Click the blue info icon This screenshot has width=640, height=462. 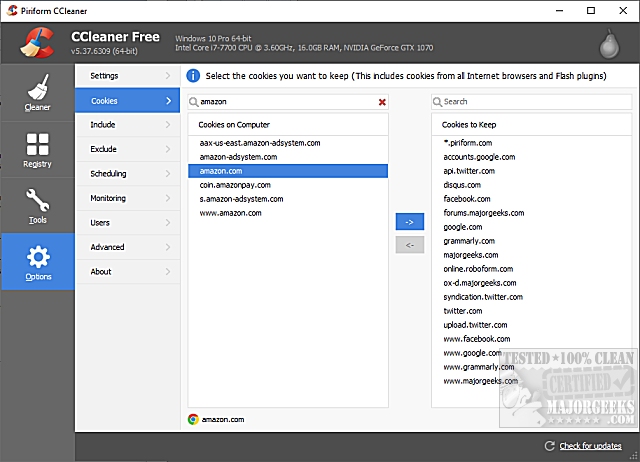193,75
